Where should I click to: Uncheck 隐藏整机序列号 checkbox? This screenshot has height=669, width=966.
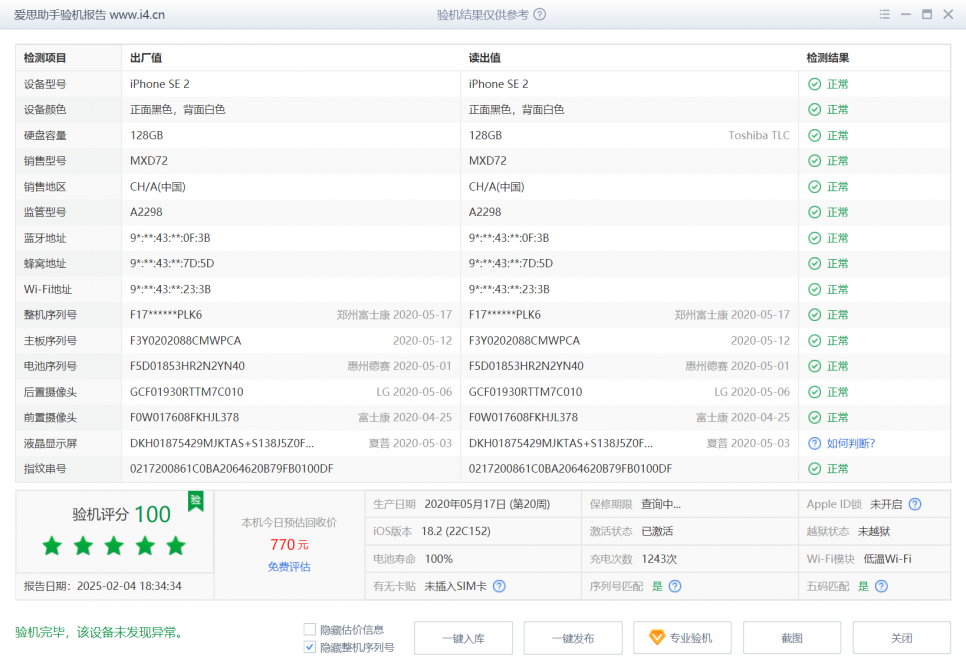(x=310, y=647)
